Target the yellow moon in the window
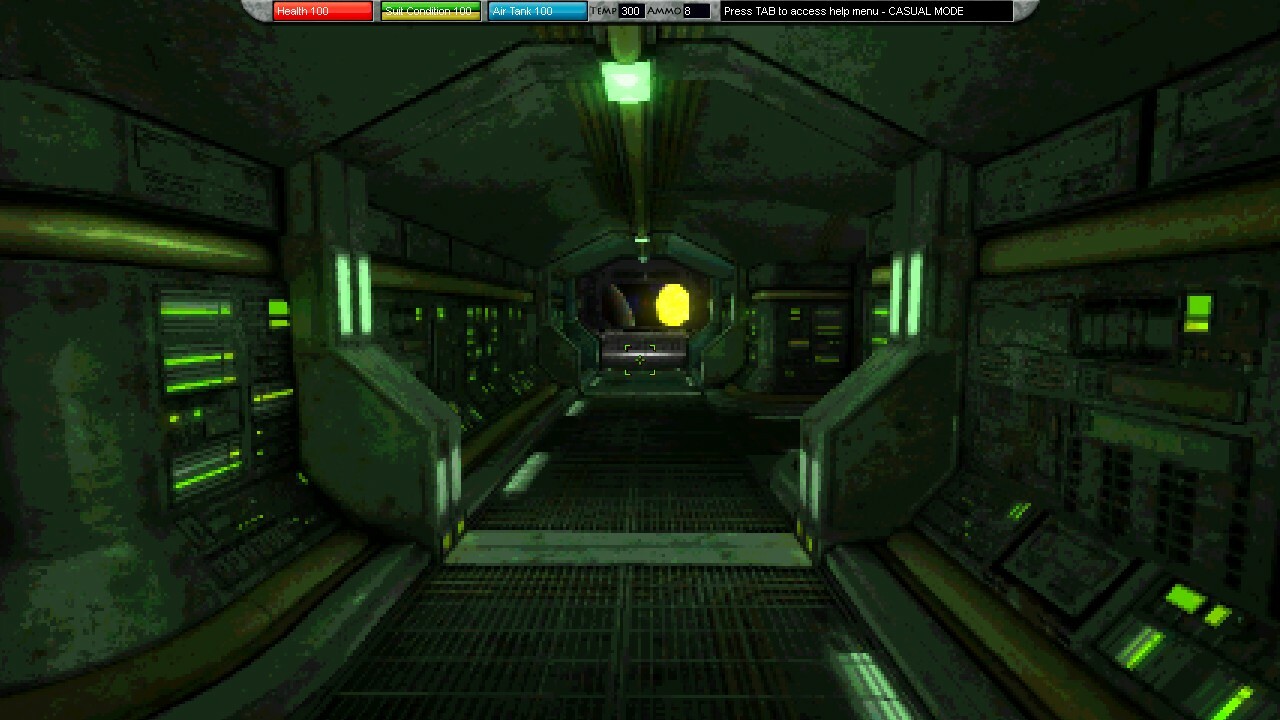This screenshot has height=720, width=1280. pos(672,304)
